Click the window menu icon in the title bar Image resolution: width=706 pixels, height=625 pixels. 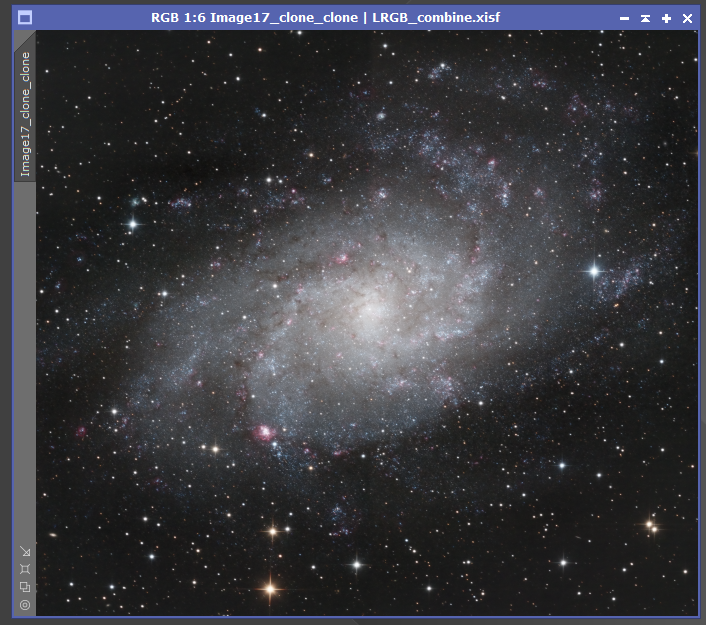[25, 18]
